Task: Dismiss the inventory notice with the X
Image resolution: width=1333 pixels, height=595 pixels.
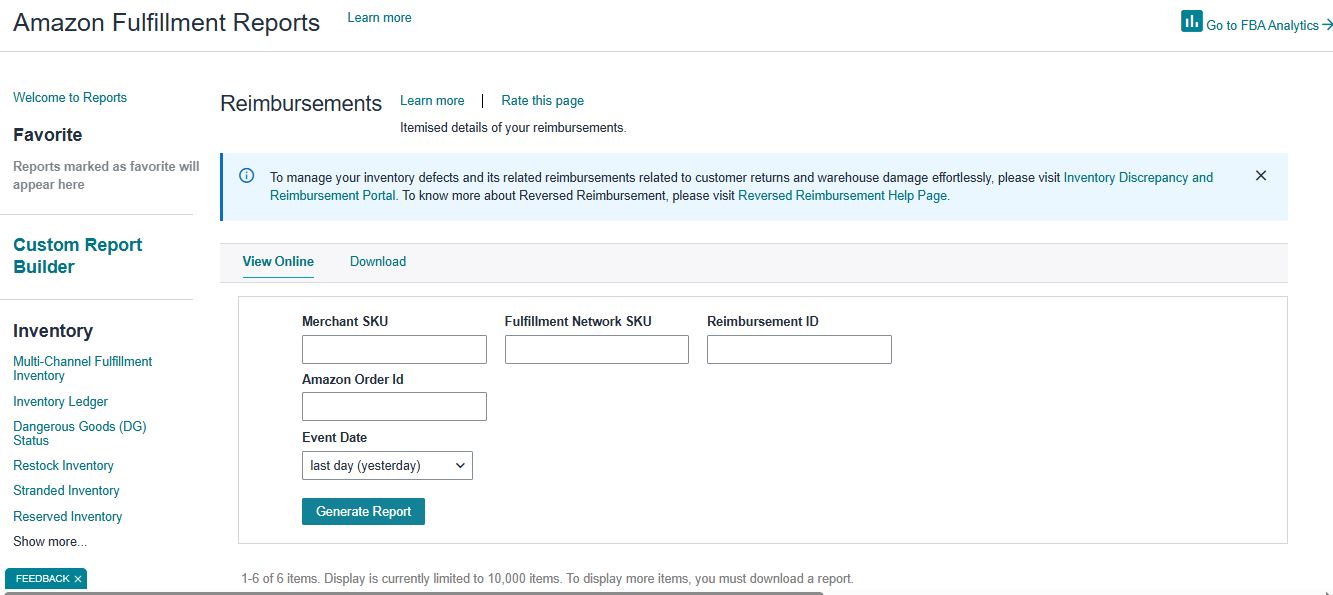Action: click(1260, 174)
